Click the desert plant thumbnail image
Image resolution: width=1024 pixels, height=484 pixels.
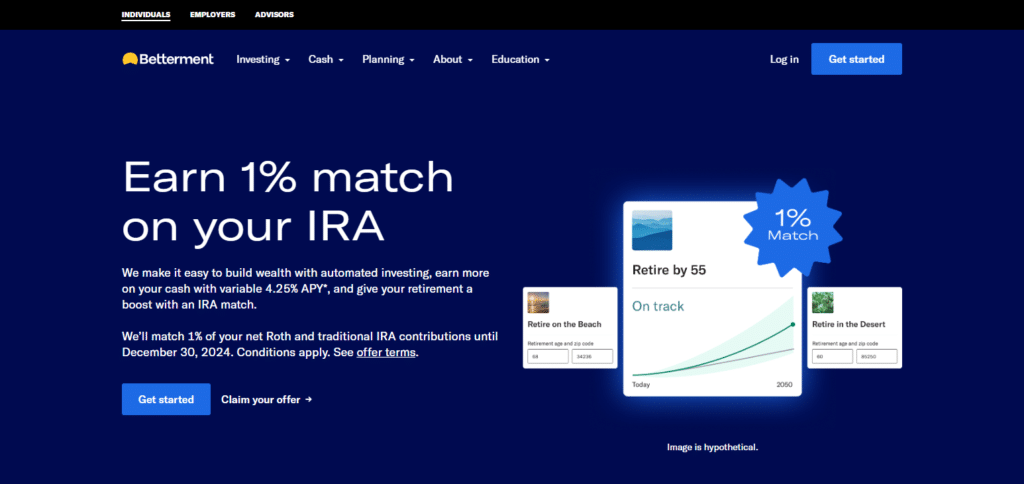[822, 302]
